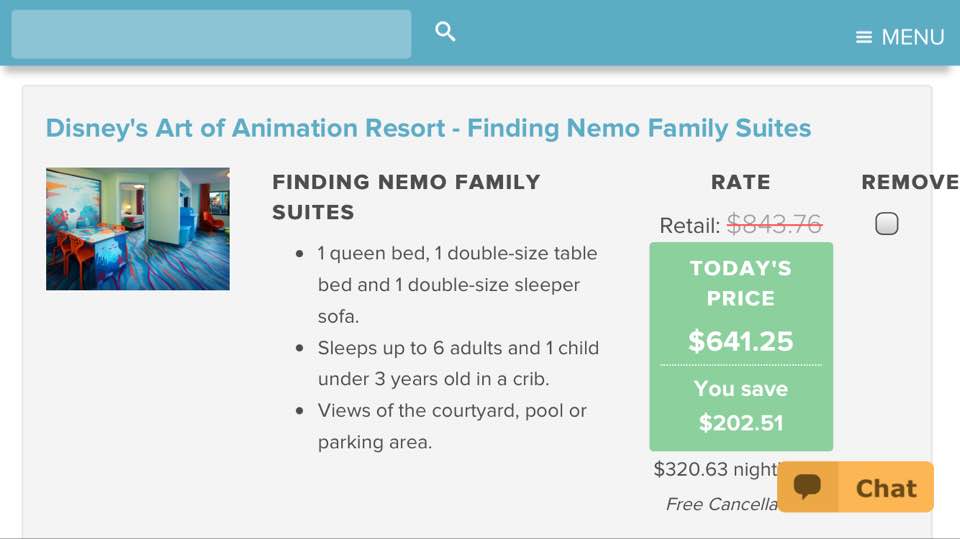This screenshot has height=539, width=960.
Task: Click the magnifying glass search icon
Action: (x=445, y=31)
